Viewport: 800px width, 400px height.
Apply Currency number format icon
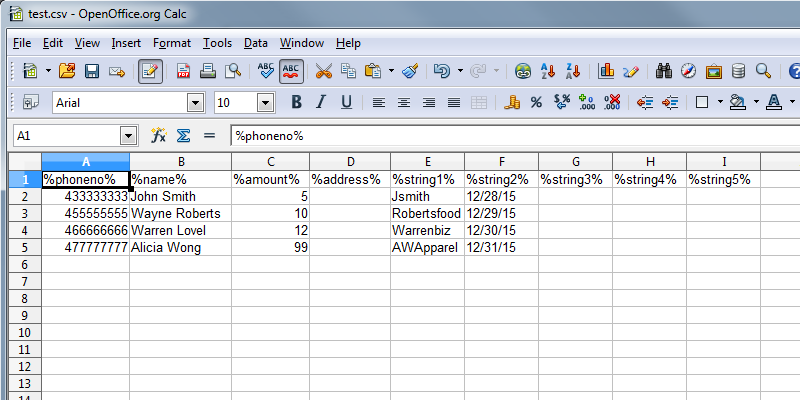pos(512,103)
